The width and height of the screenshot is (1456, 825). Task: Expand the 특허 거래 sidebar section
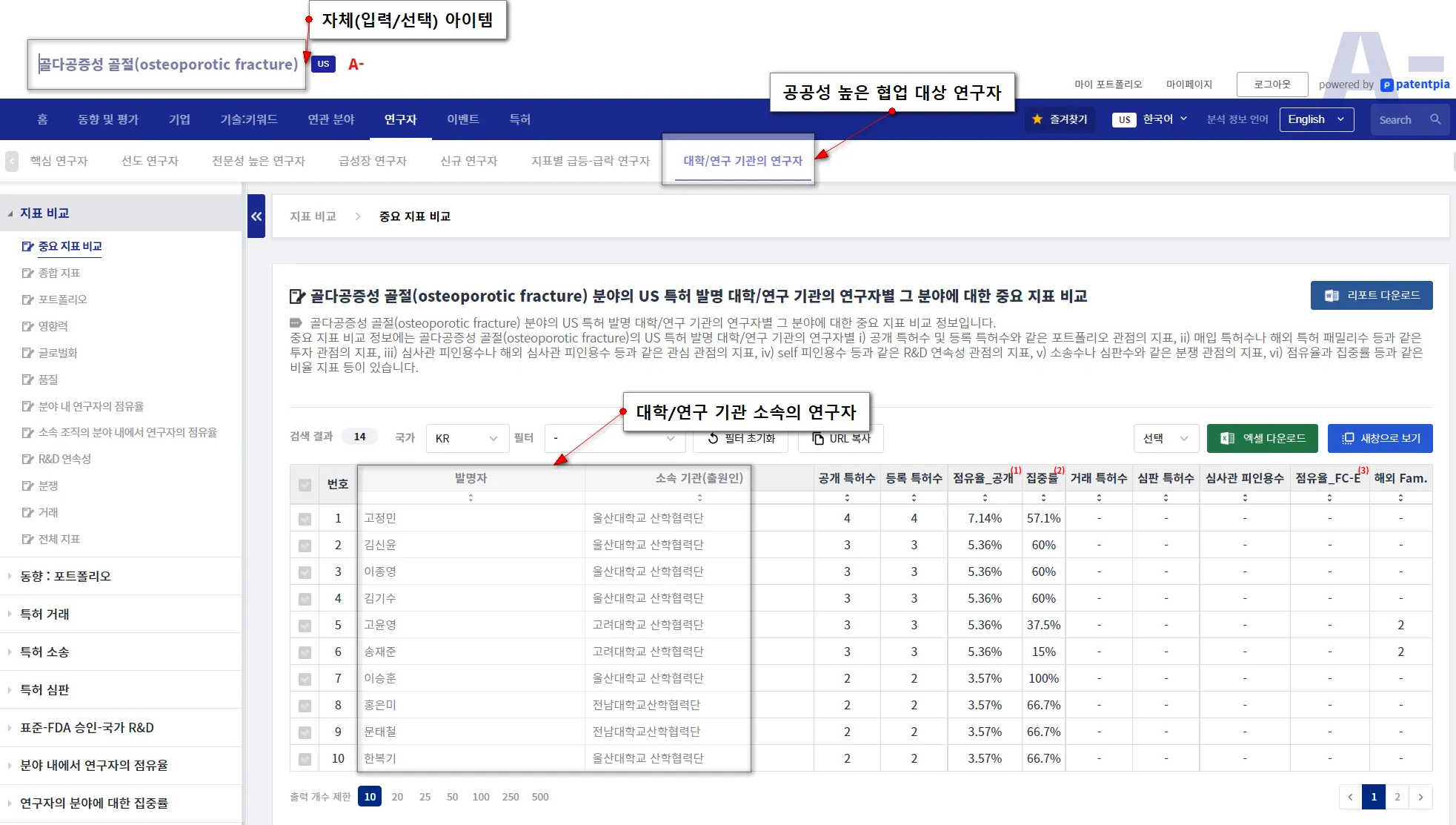pos(44,614)
